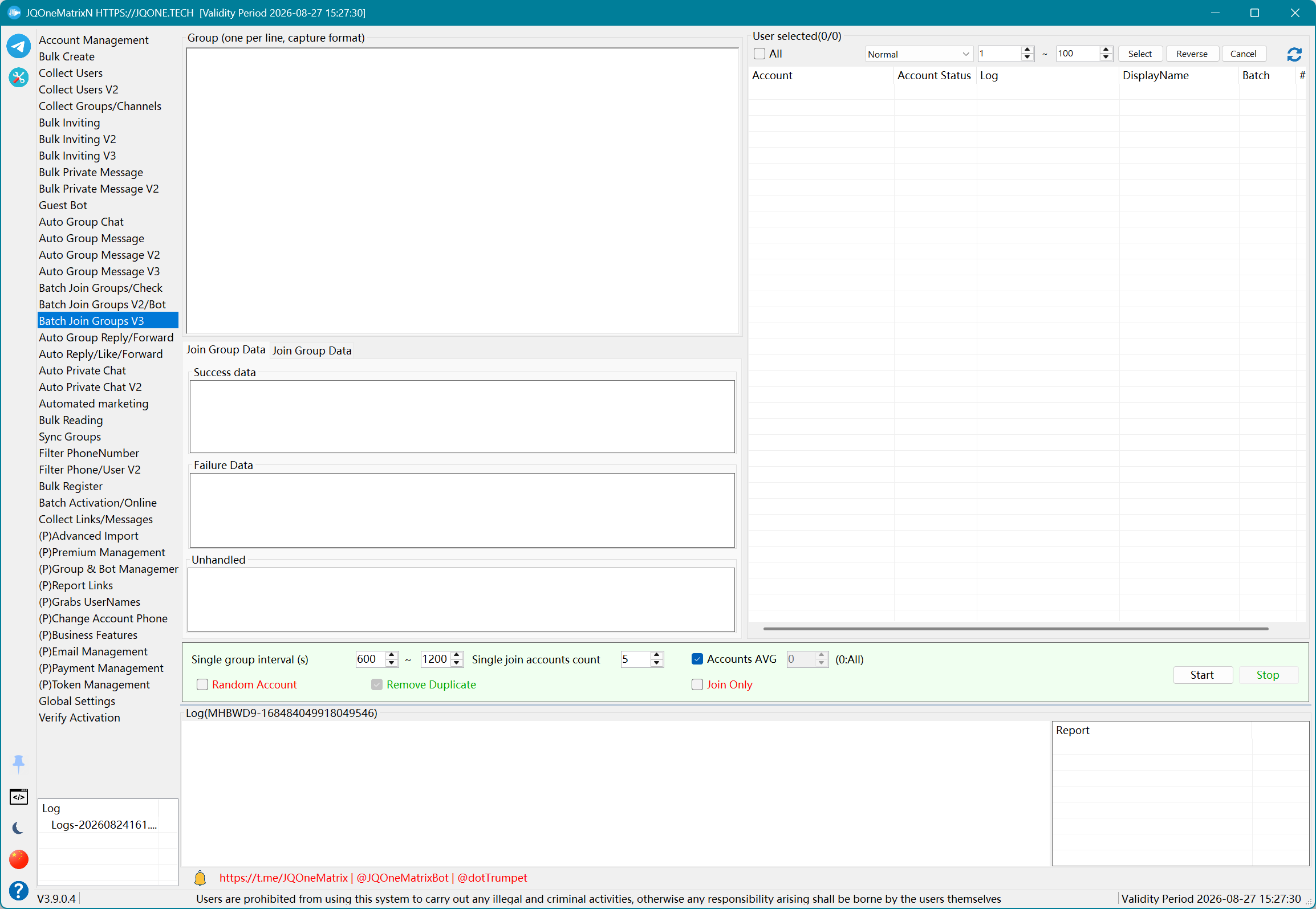Click the notification bell icon
Screen dimensions: 1316x909
click(200, 878)
